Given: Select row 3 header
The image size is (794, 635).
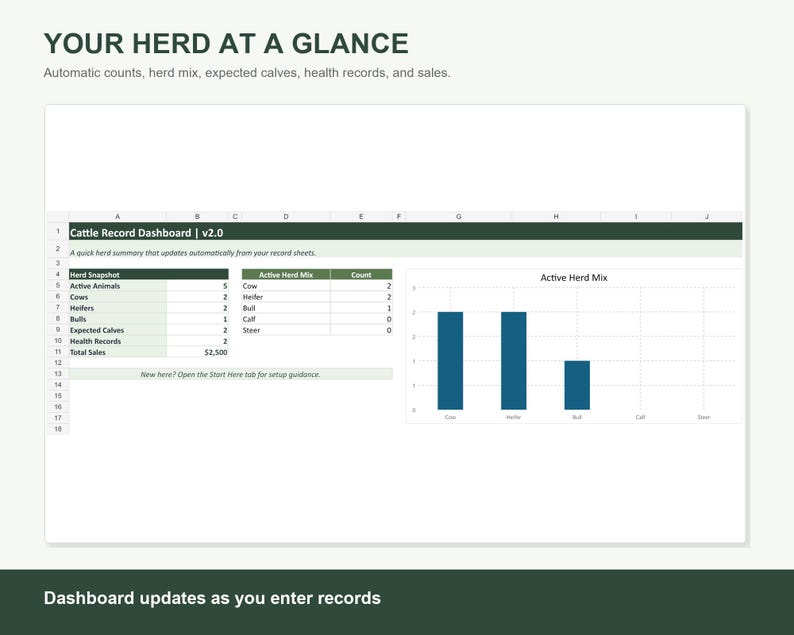Looking at the screenshot, I should pos(58,263).
